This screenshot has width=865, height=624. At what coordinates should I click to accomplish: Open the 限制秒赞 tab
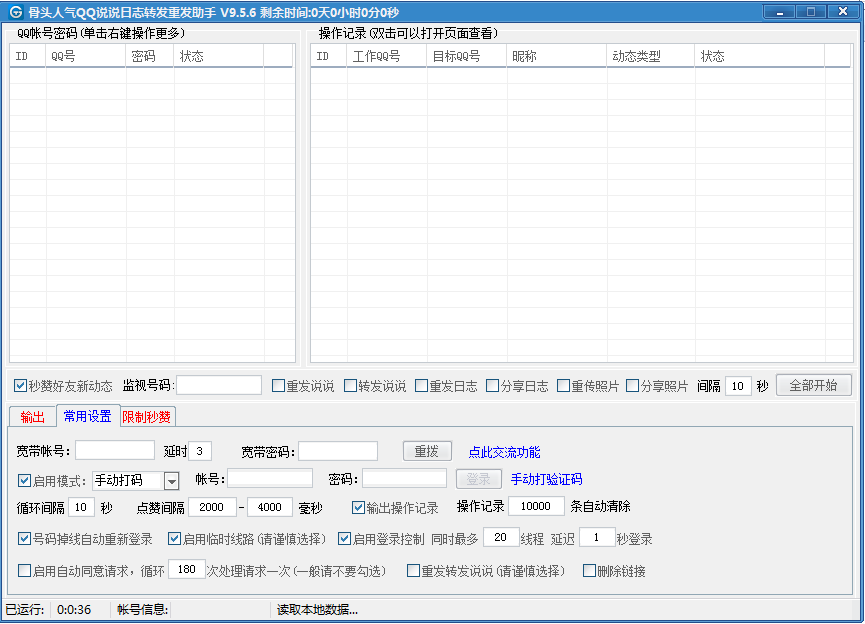tap(147, 417)
